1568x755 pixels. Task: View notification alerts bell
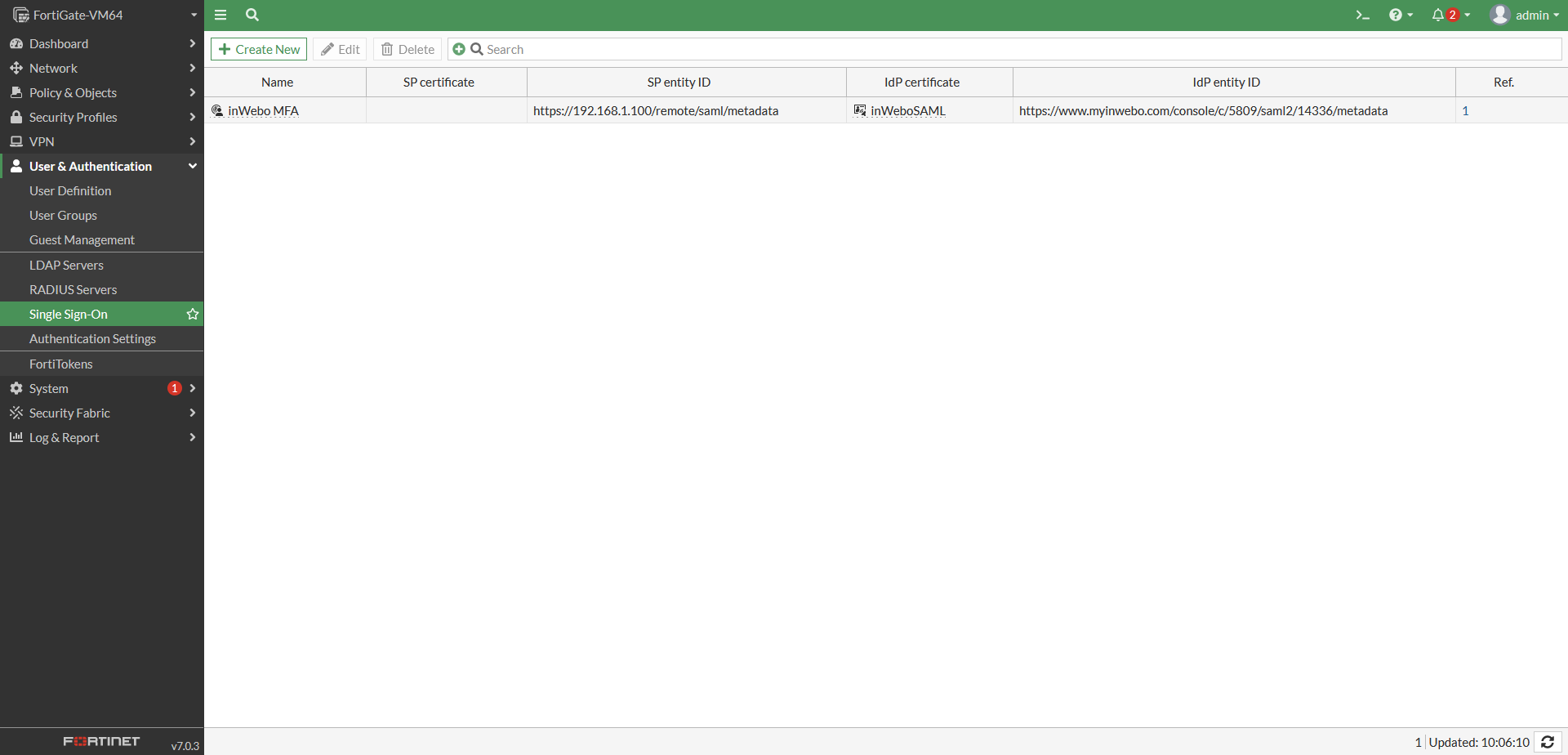1440,15
